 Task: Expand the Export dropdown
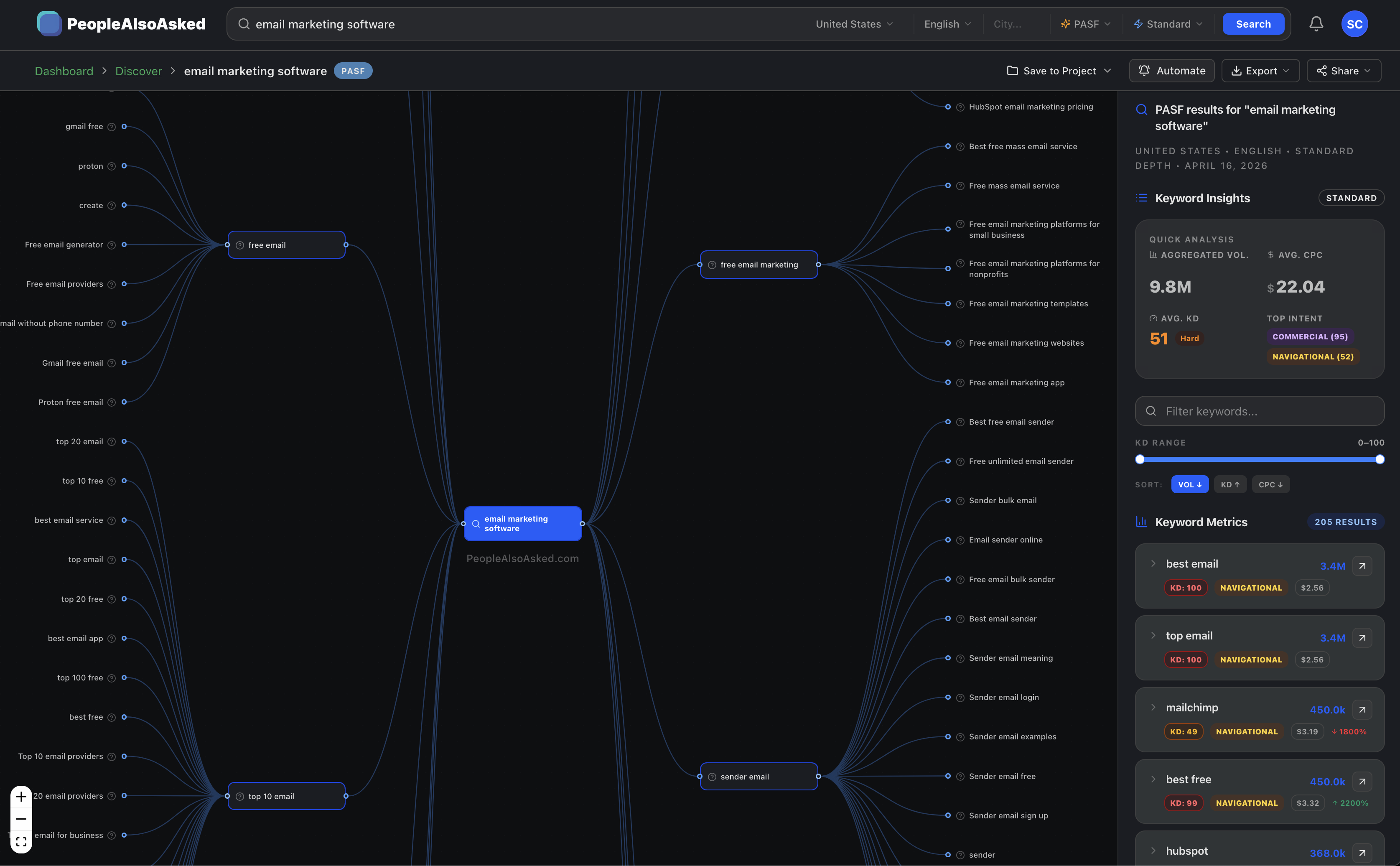pos(1260,71)
